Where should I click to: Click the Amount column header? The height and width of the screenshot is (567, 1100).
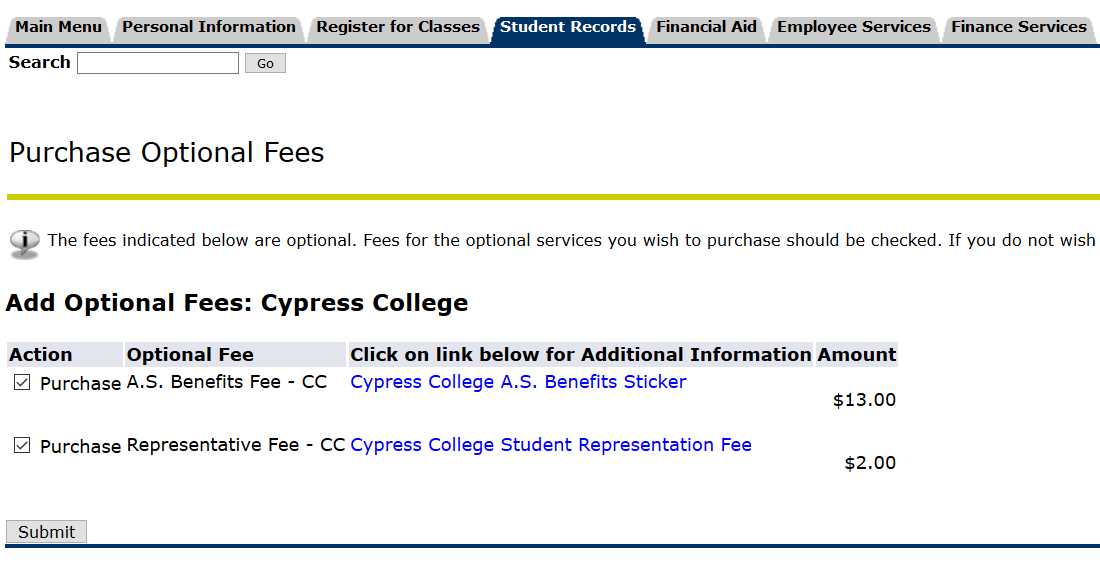click(x=856, y=355)
